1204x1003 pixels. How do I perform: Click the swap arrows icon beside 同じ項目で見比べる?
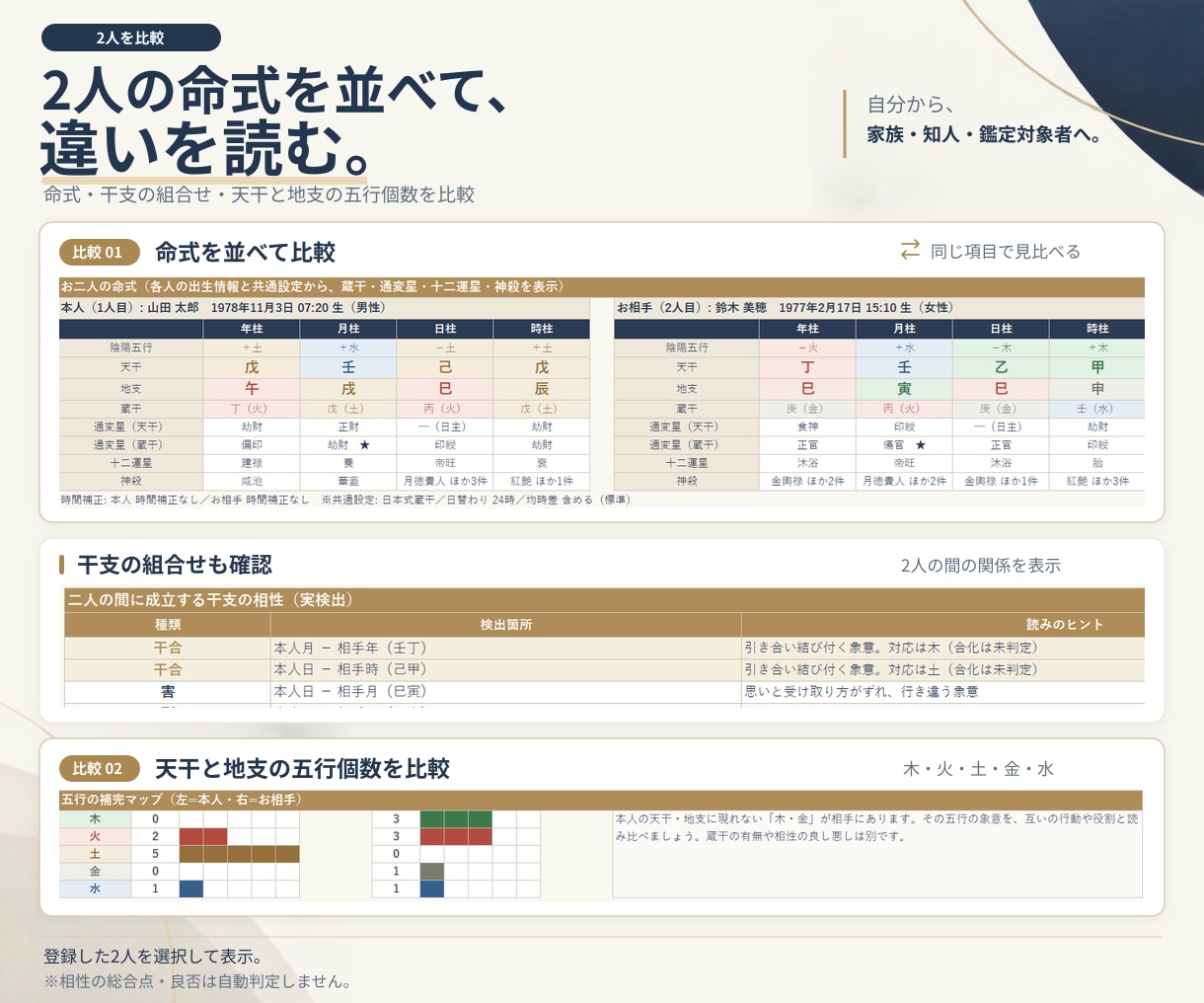[x=910, y=251]
